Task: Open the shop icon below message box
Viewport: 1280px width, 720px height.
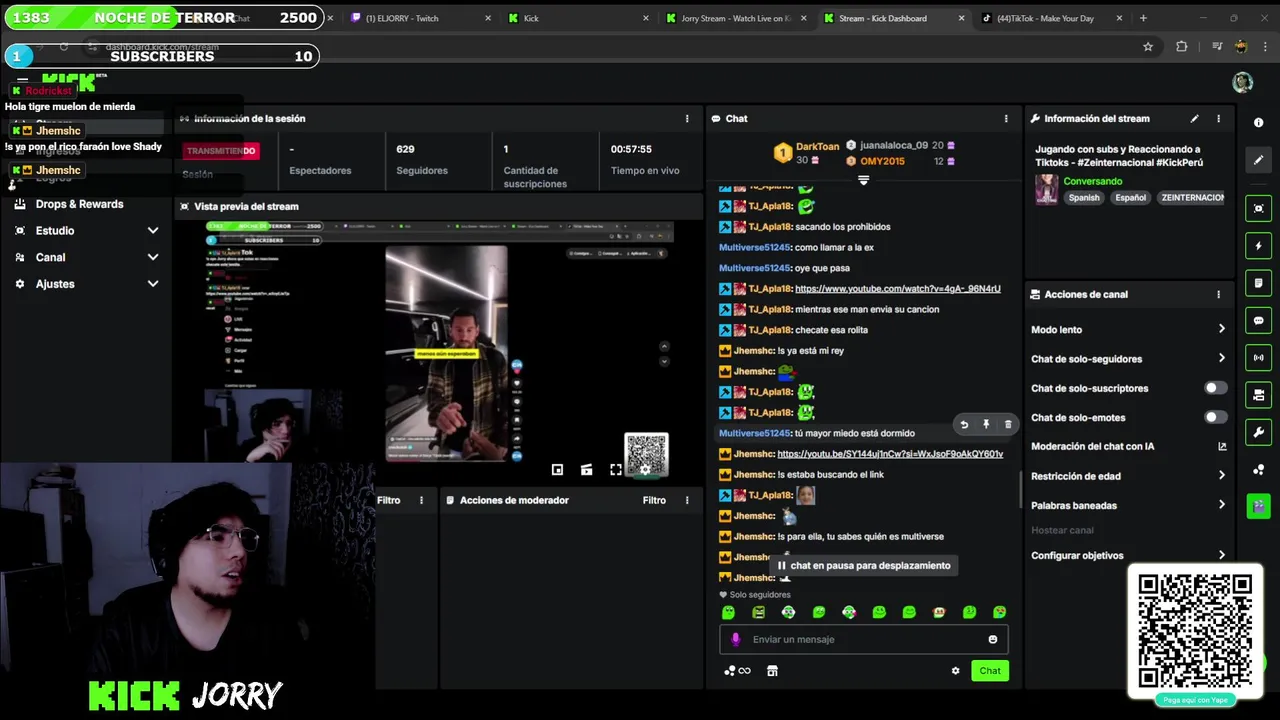Action: [772, 671]
